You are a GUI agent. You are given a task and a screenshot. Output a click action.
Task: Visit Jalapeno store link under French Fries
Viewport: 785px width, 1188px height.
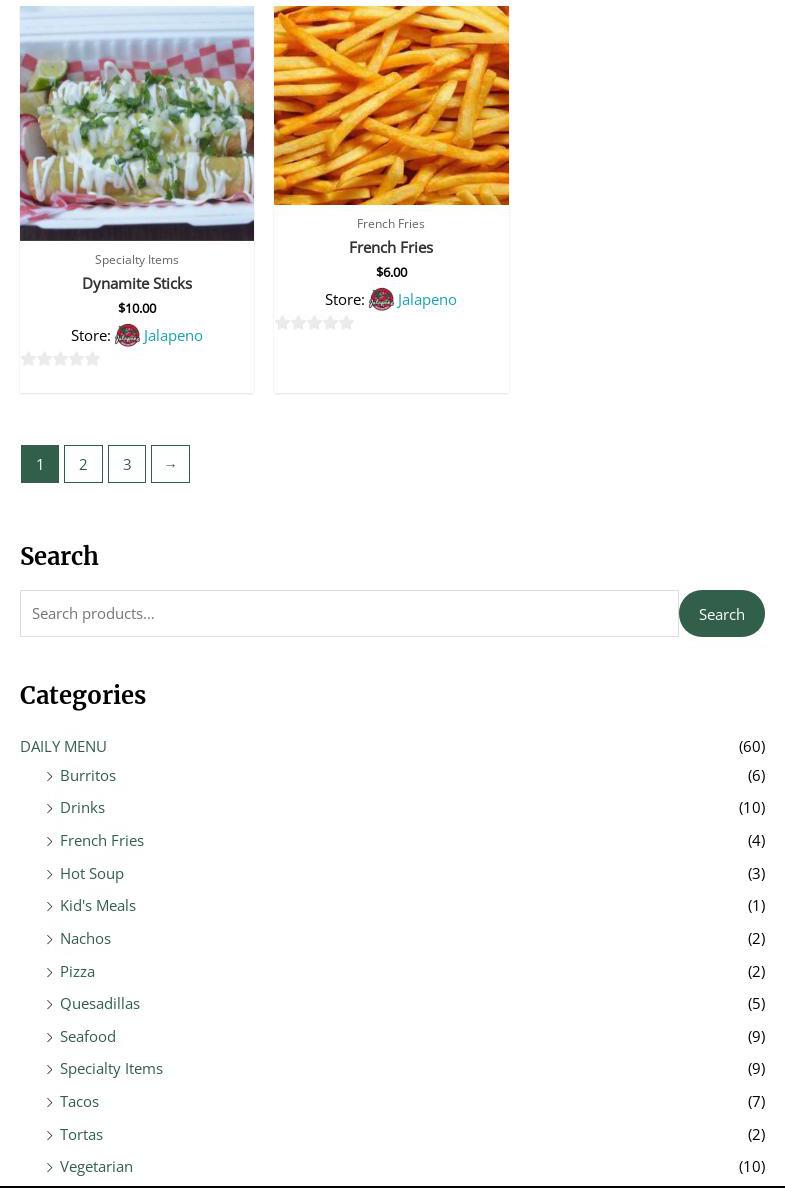tap(427, 299)
